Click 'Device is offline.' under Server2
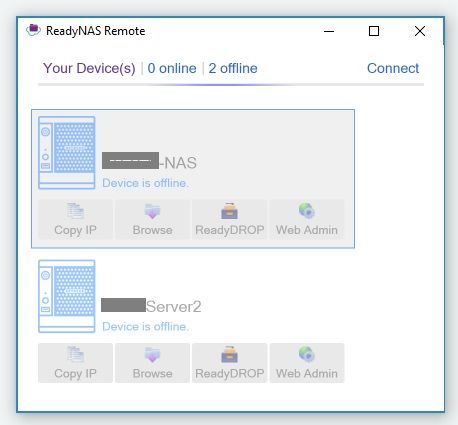Viewport: 458px width, 425px height. pyautogui.click(x=145, y=326)
